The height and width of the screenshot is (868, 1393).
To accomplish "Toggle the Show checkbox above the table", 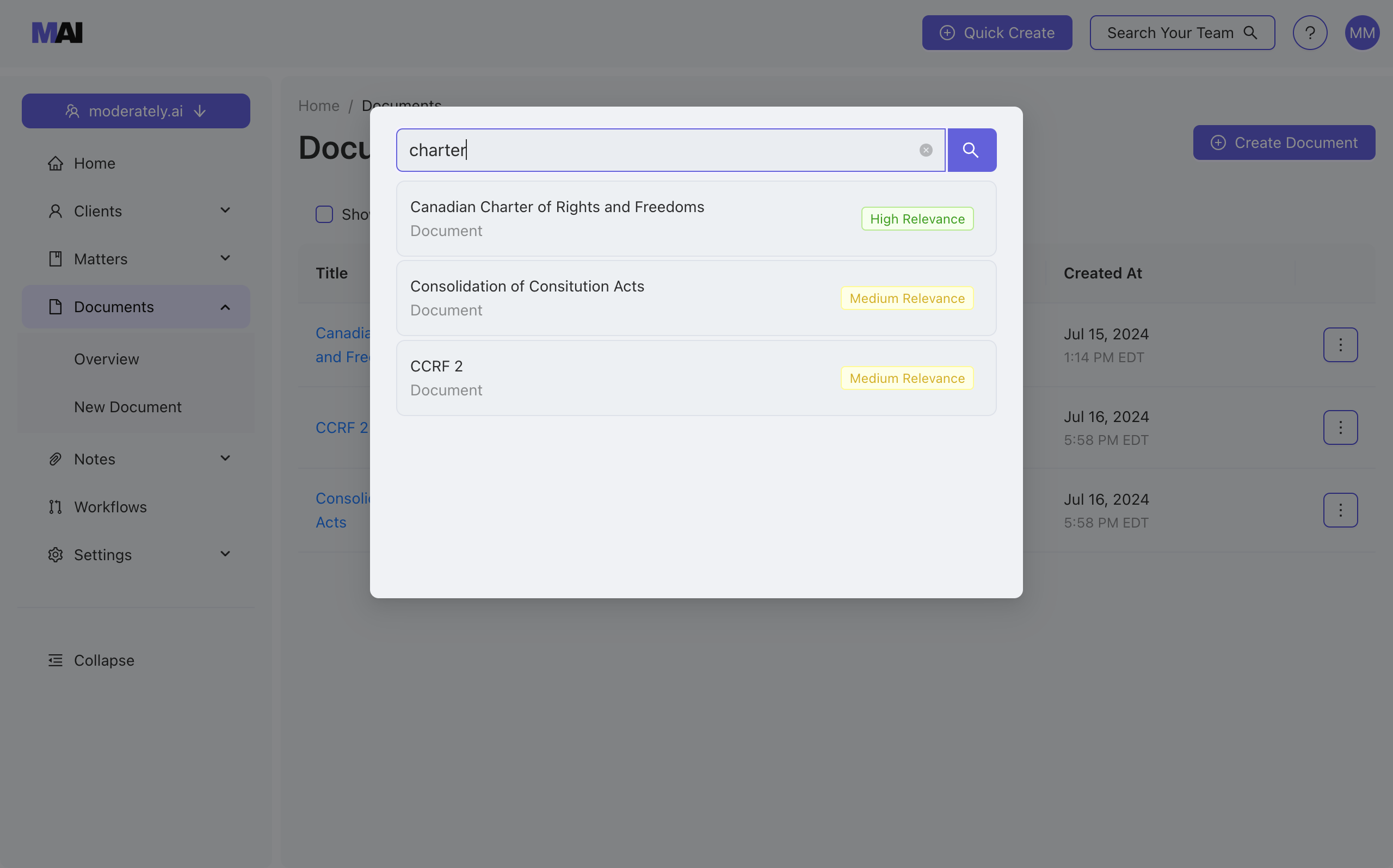I will point(324,214).
